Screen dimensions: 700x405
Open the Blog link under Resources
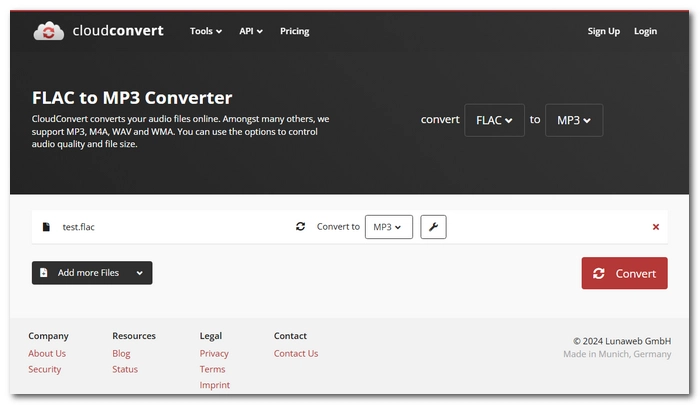[x=121, y=353]
